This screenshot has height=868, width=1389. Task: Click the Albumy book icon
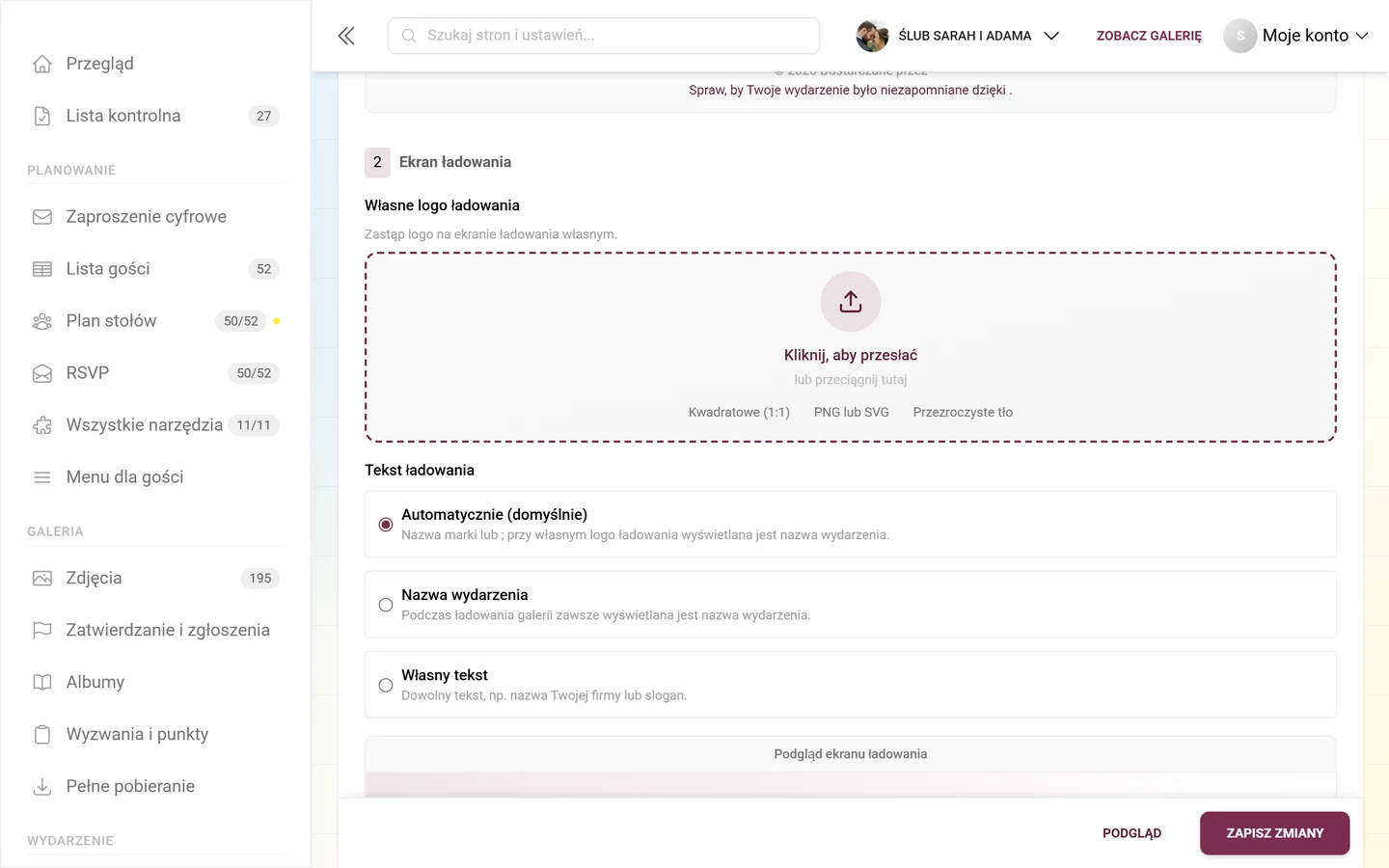click(42, 683)
